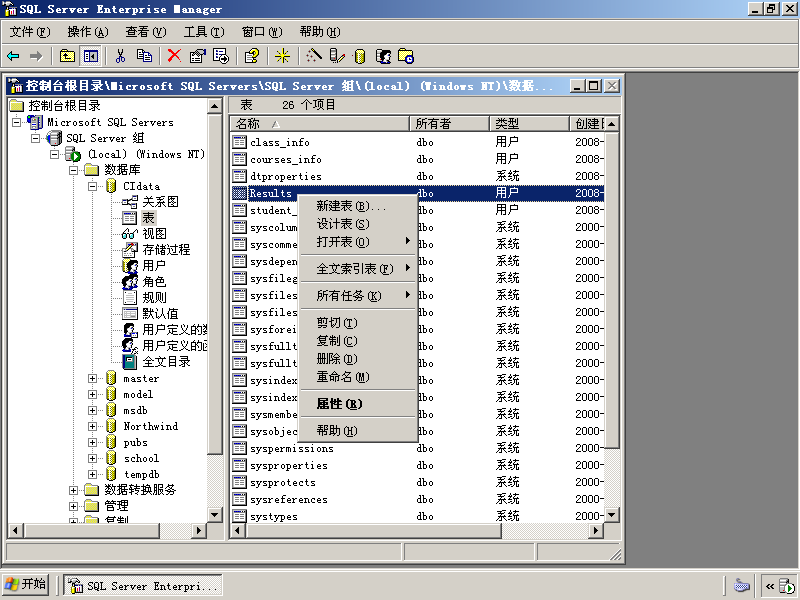
Task: Click the Cut scissors toolbar icon
Action: 120,56
